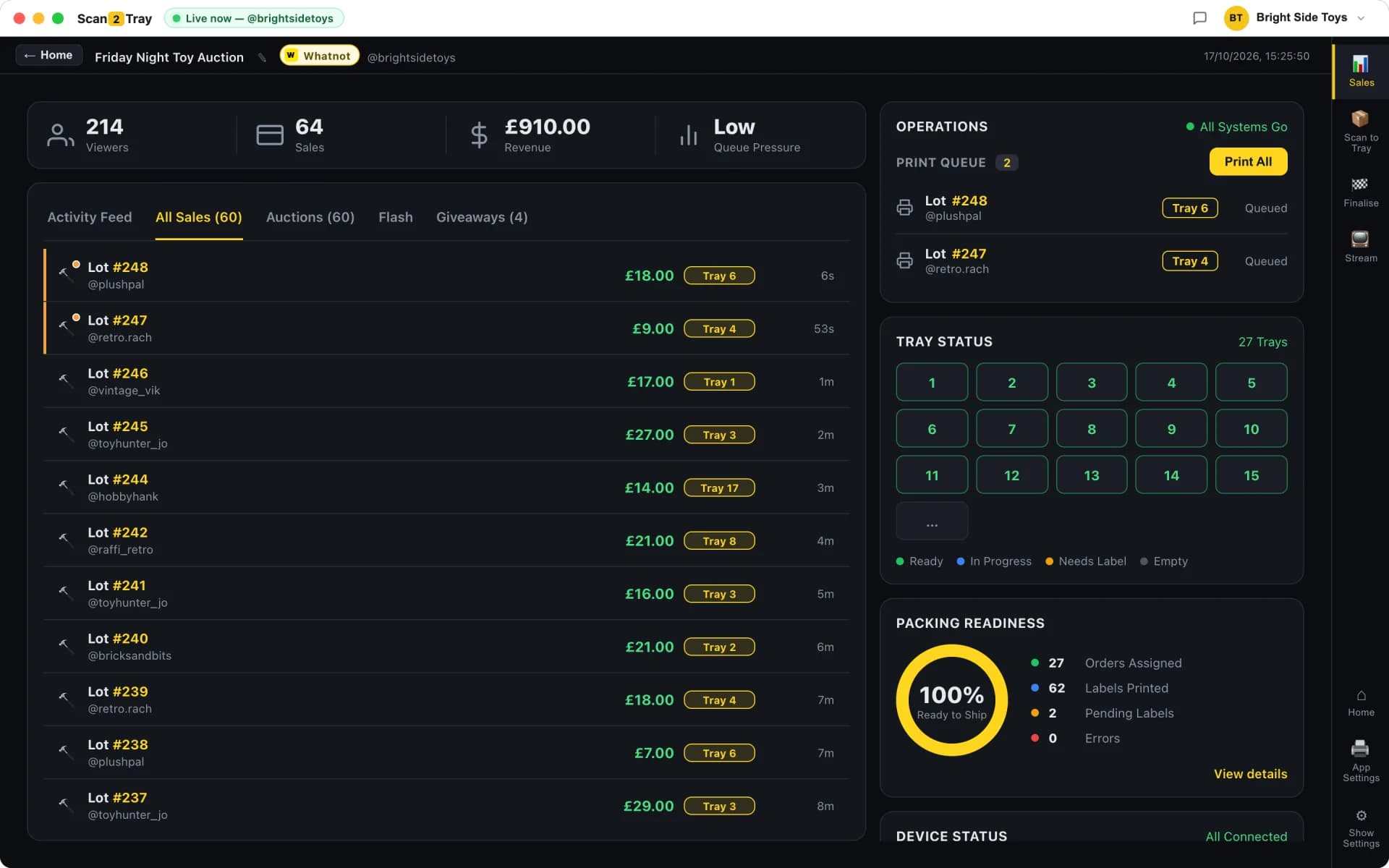Go back with the Home button

pos(48,55)
